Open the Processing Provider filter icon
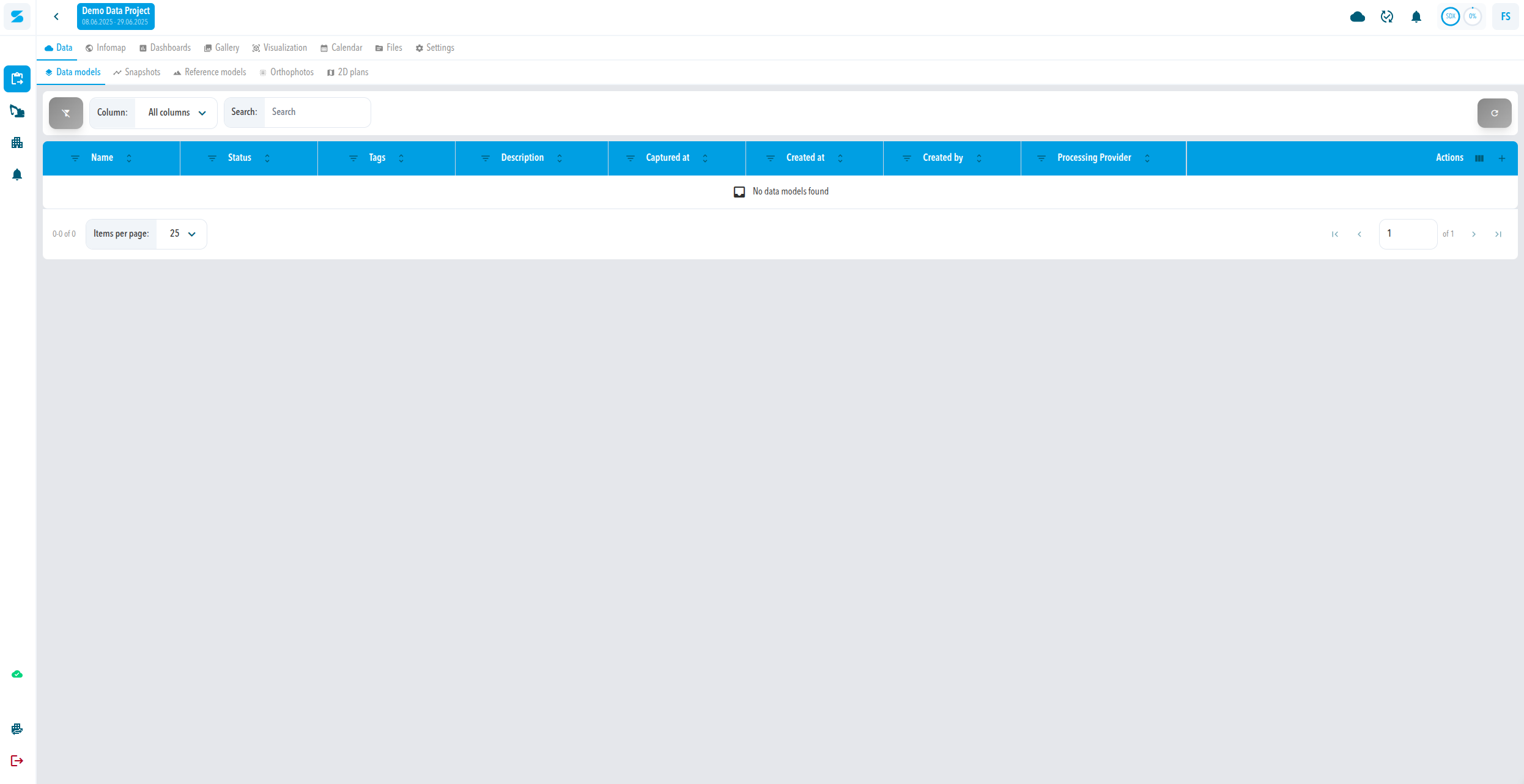The image size is (1524, 784). point(1041,158)
